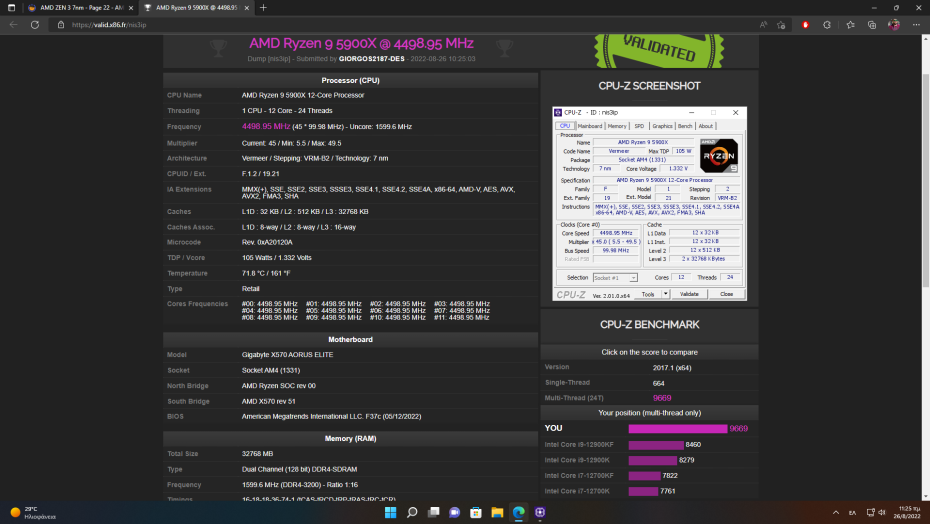Activate the Read aloud icon

(763, 25)
